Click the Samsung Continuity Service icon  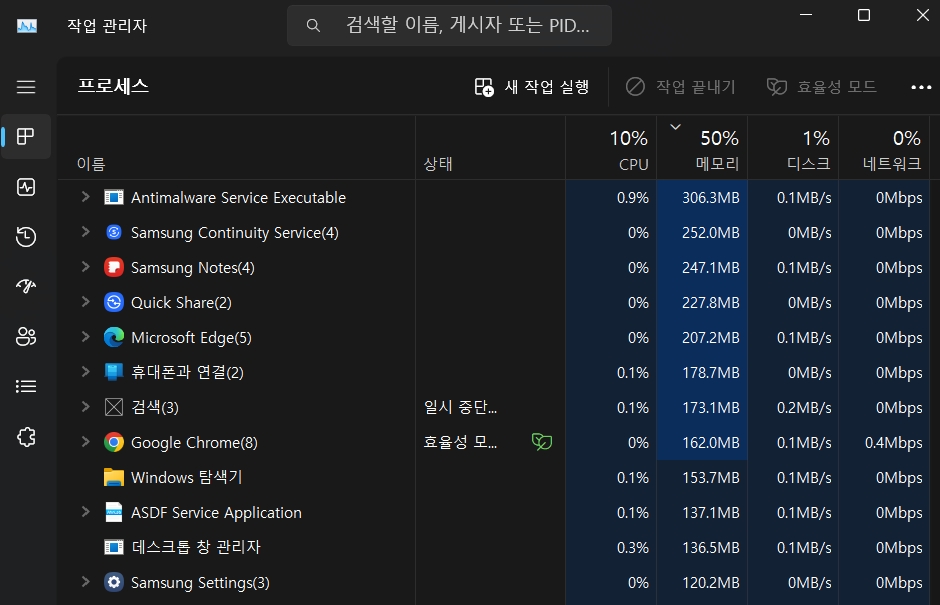click(114, 232)
